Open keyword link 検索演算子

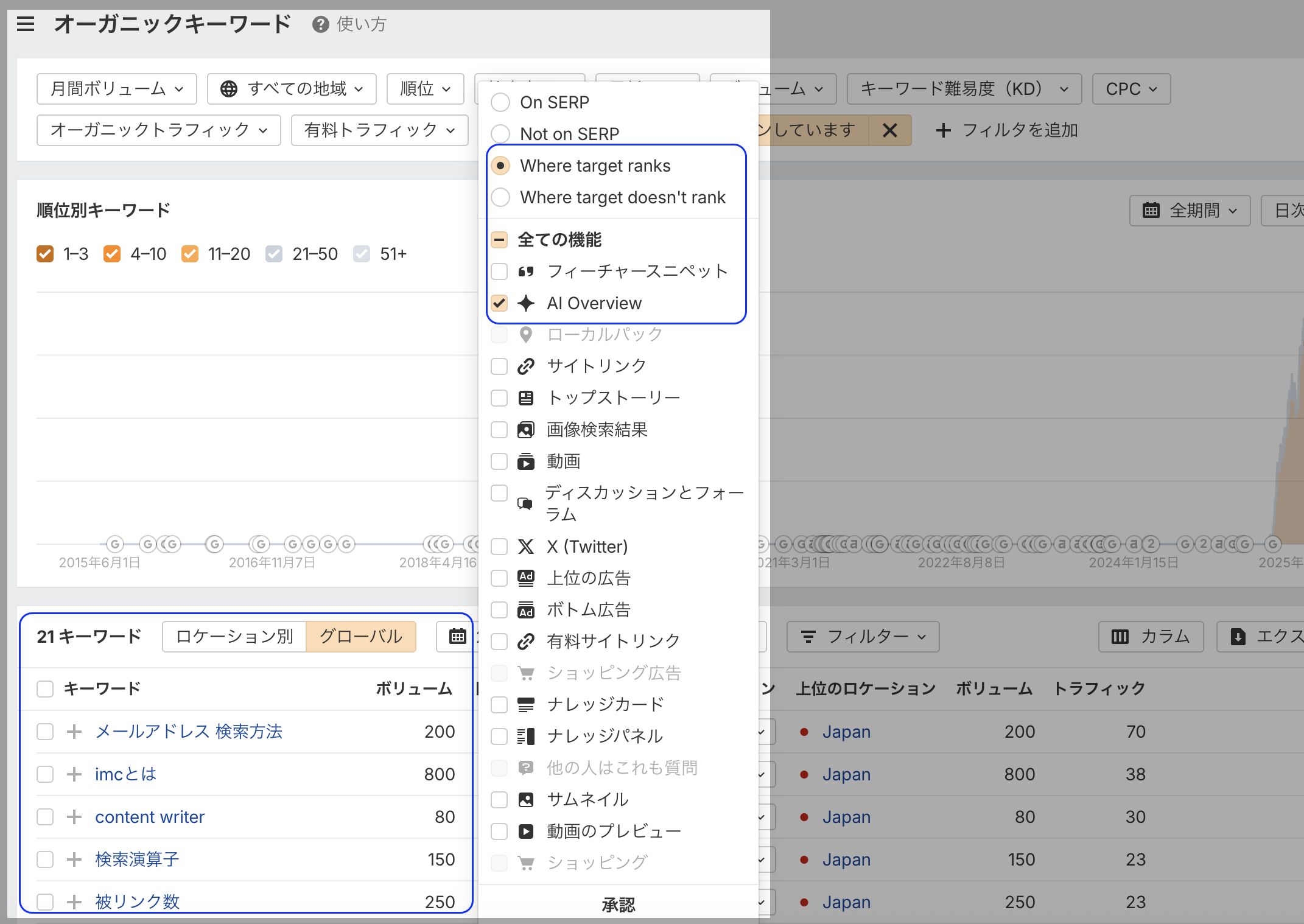[137, 859]
